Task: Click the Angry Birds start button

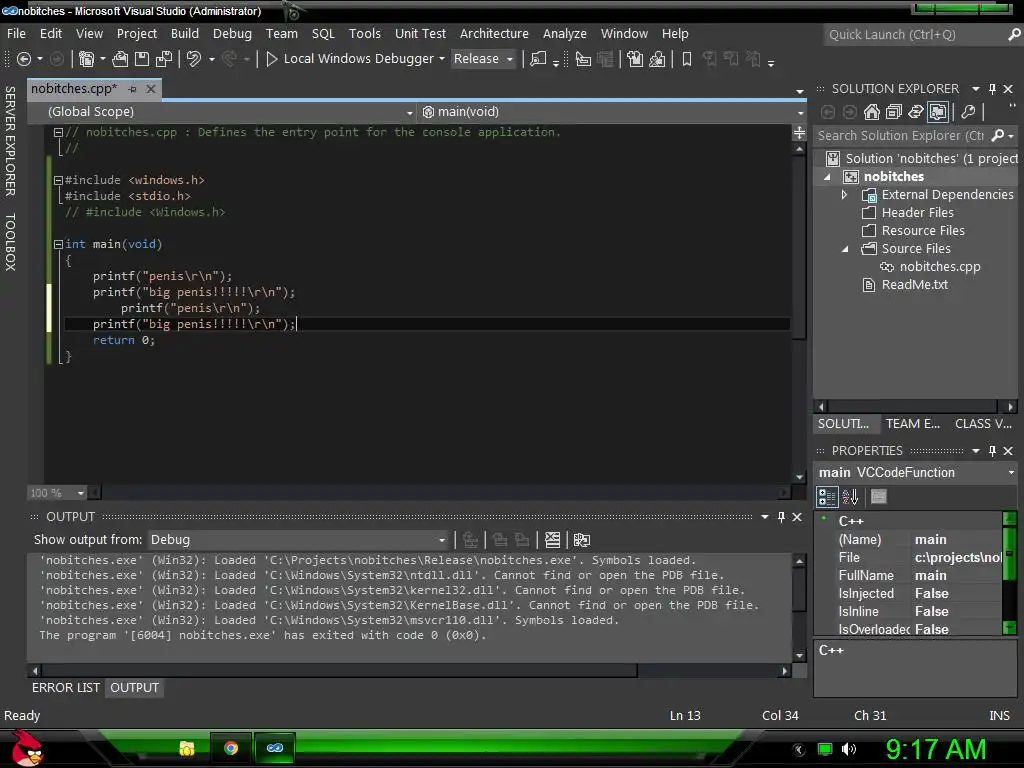Action: coord(26,750)
